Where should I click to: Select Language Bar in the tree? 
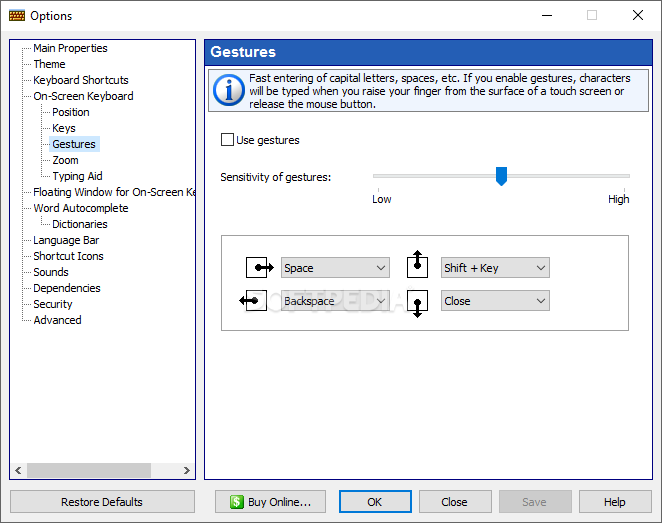coord(66,240)
